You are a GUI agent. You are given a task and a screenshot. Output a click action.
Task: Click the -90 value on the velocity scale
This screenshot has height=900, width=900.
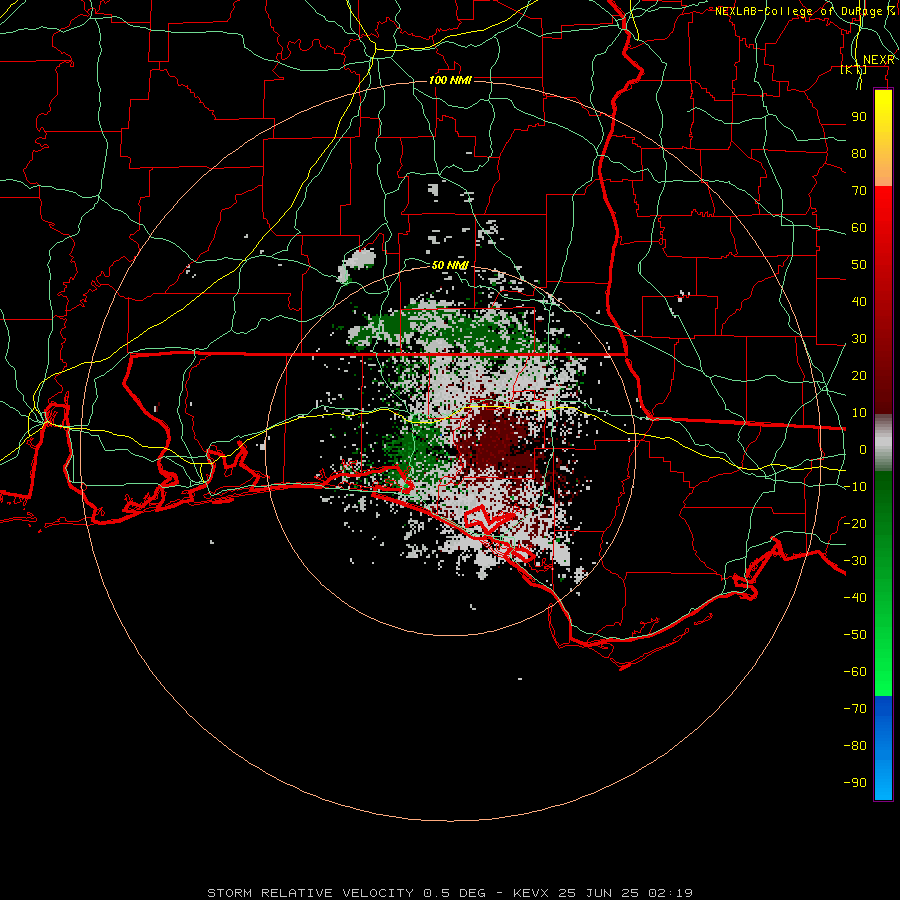[855, 783]
